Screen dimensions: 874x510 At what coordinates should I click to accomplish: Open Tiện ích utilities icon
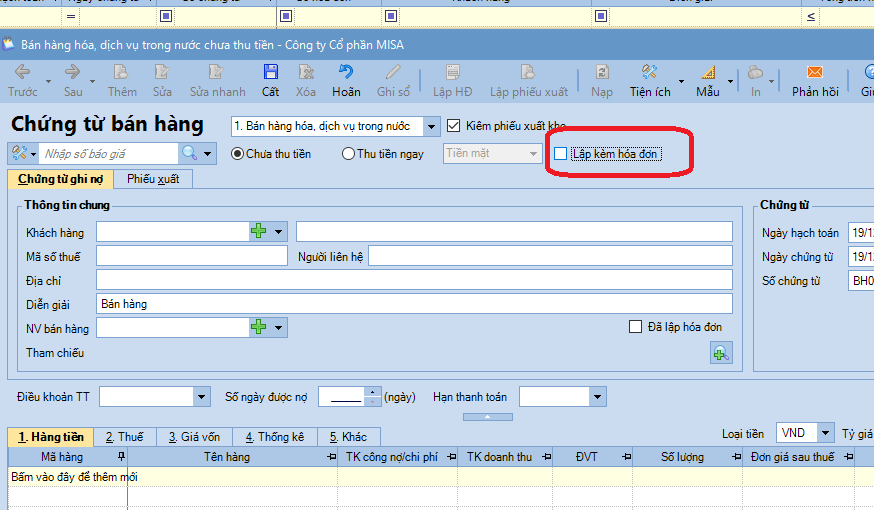[649, 72]
